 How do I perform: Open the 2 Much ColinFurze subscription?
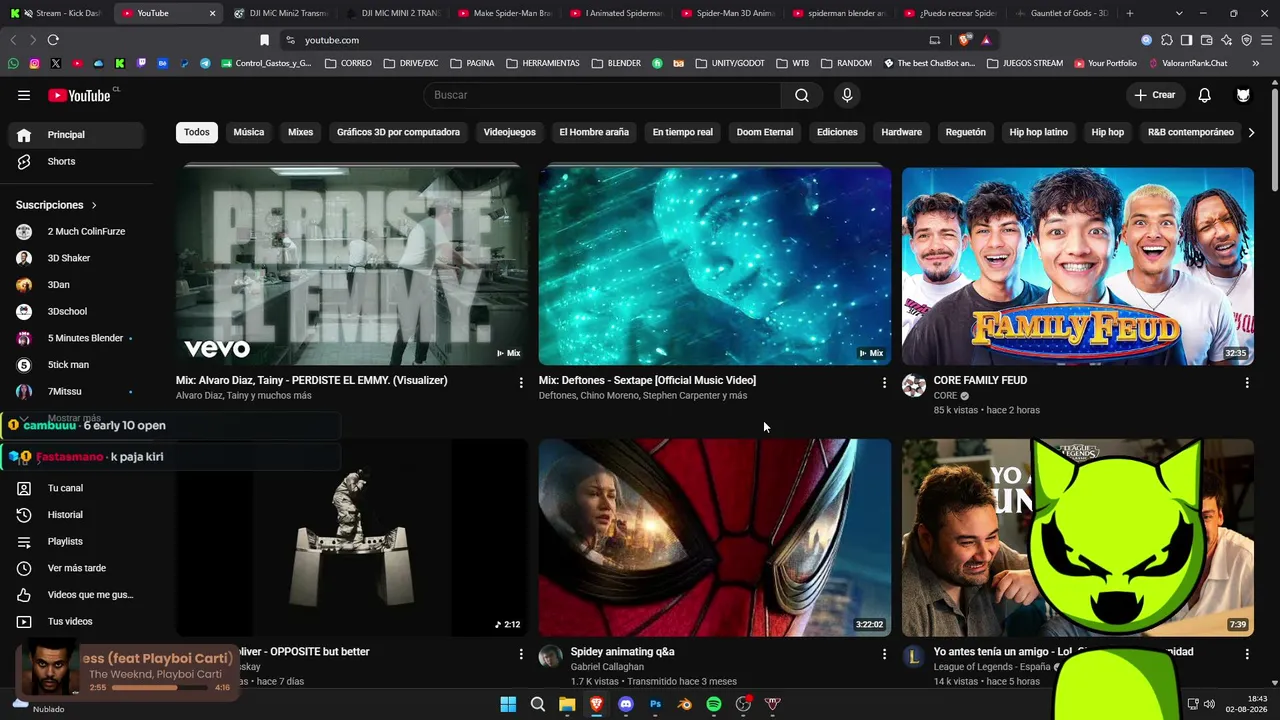click(76, 232)
